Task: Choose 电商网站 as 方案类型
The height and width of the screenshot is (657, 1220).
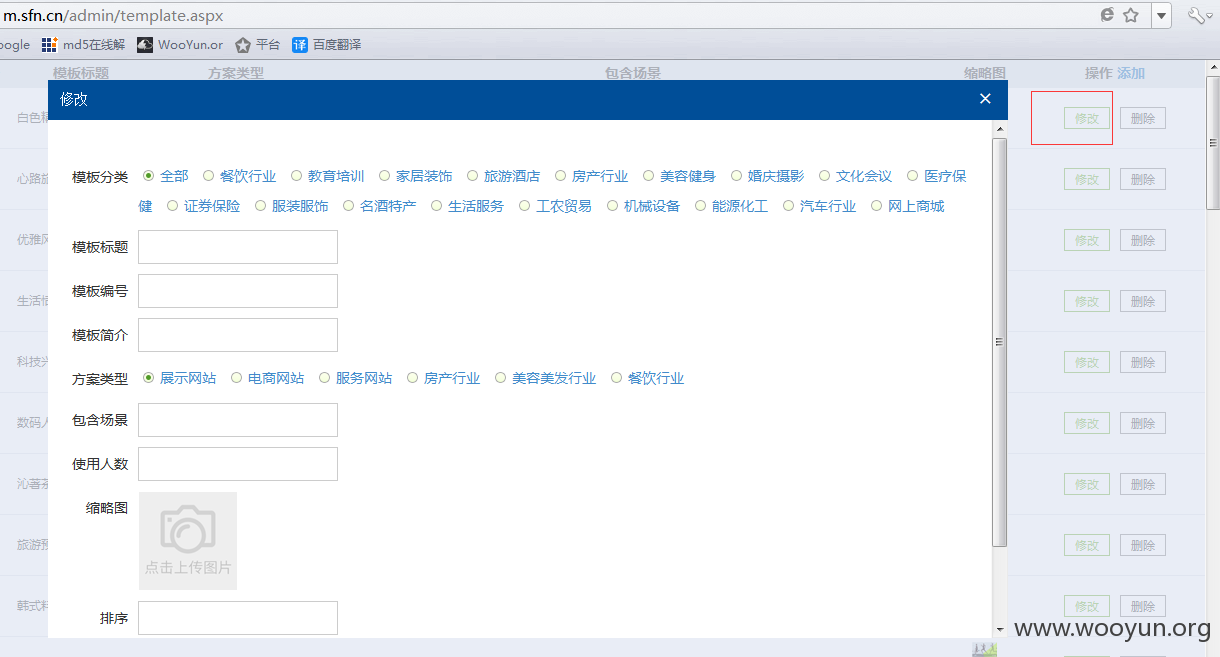Action: 237,378
